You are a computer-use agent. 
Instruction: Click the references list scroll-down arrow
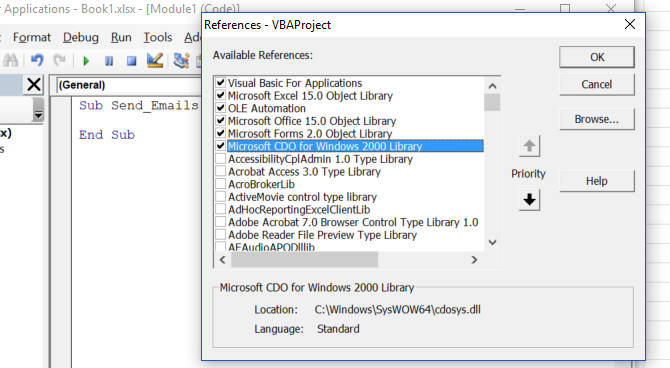[492, 242]
